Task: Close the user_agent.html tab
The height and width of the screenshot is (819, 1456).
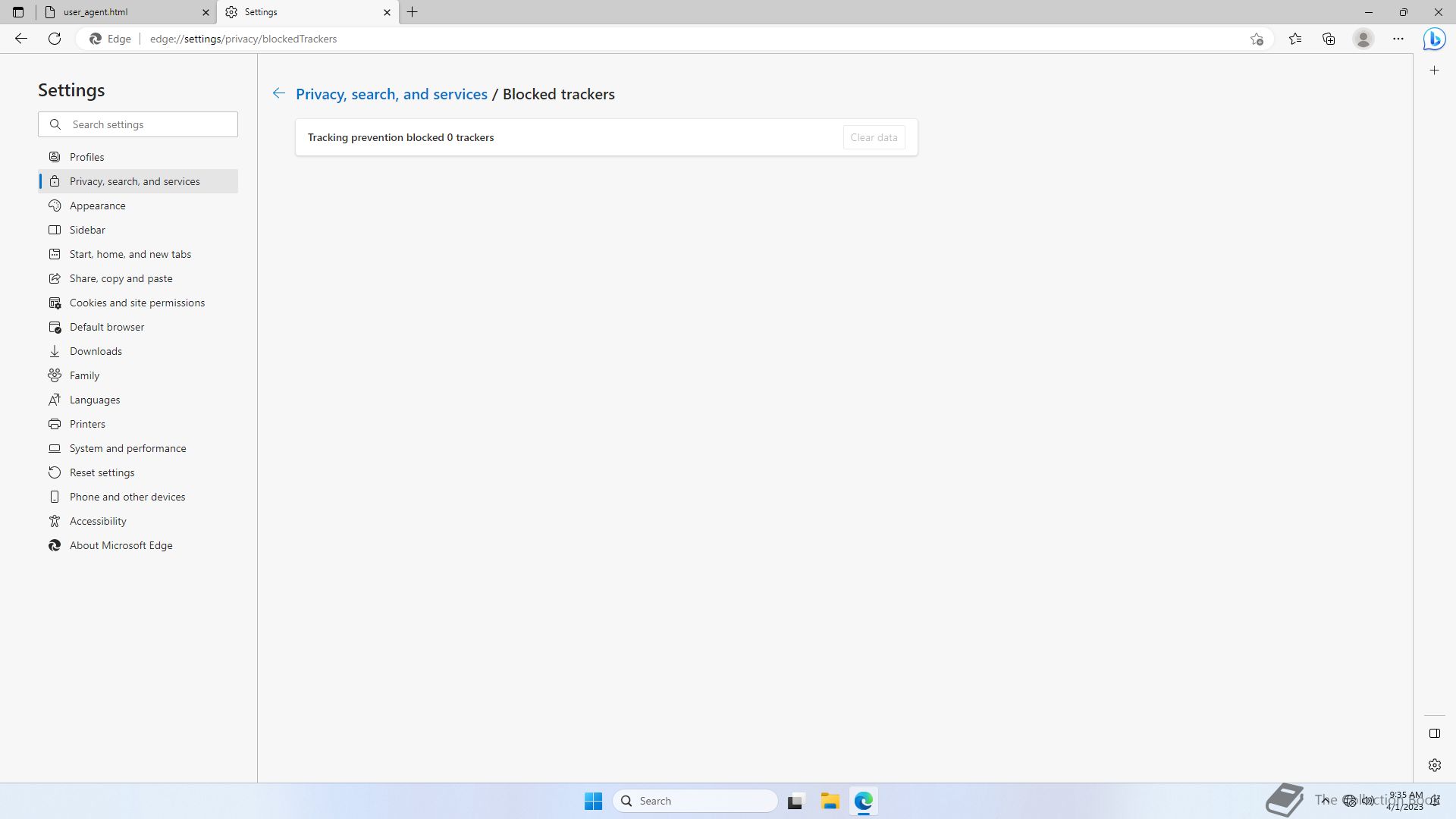Action: (x=206, y=12)
